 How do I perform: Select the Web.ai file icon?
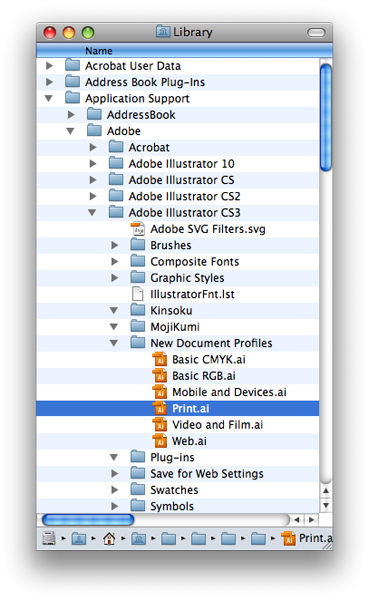160,441
